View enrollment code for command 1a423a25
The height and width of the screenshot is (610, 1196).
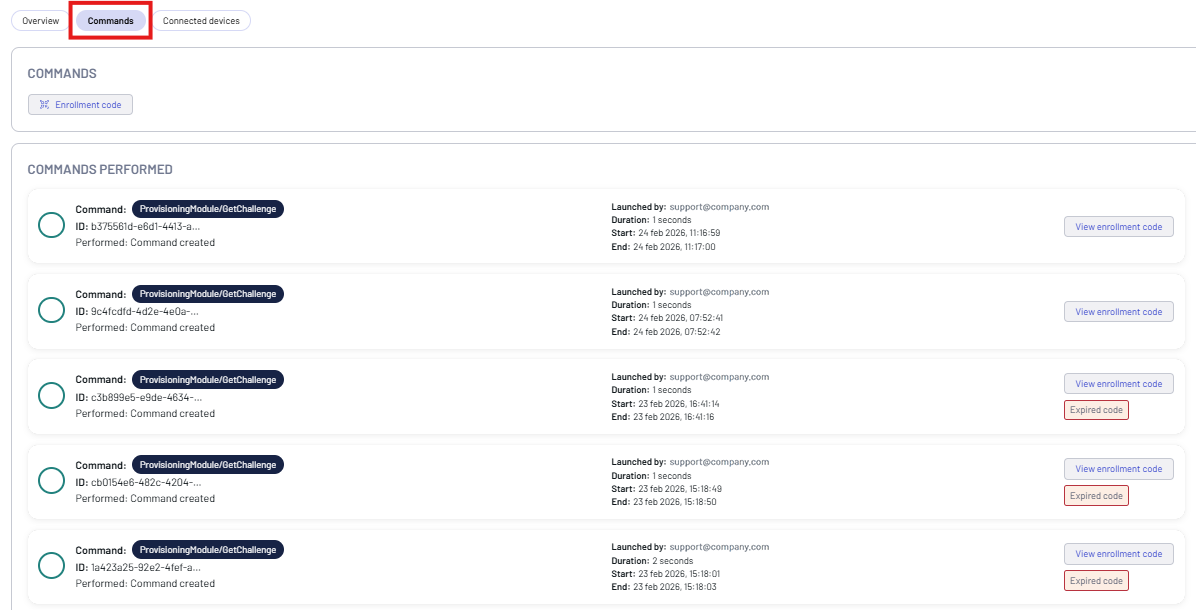pyautogui.click(x=1118, y=554)
